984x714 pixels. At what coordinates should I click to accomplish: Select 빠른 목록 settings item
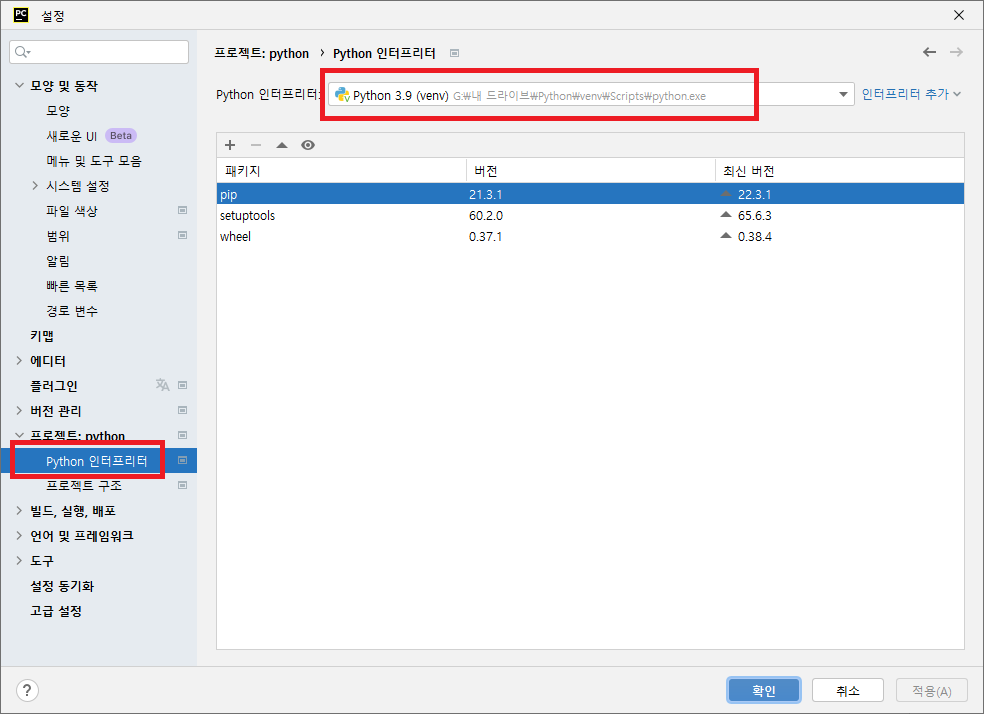pyautogui.click(x=72, y=286)
